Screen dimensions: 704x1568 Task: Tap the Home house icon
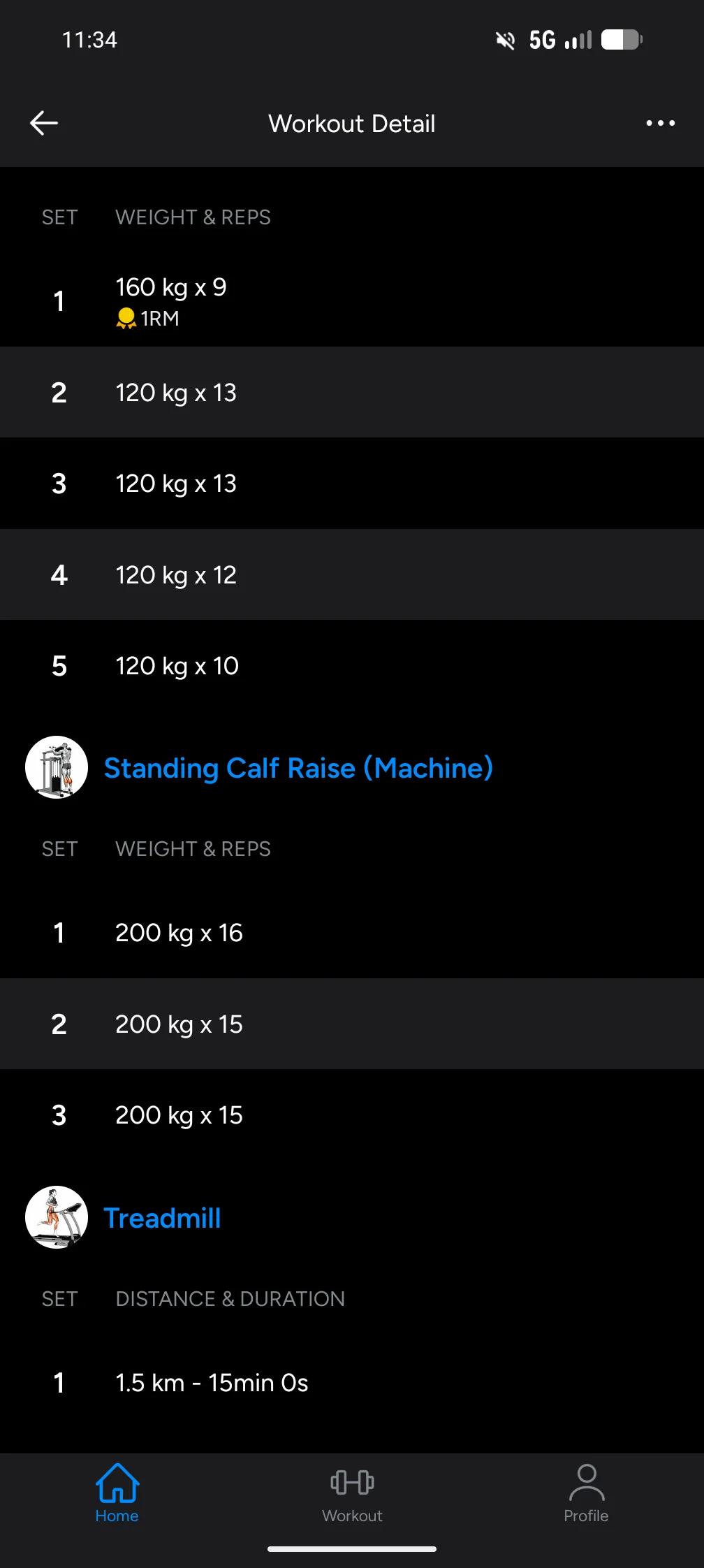(x=117, y=1482)
